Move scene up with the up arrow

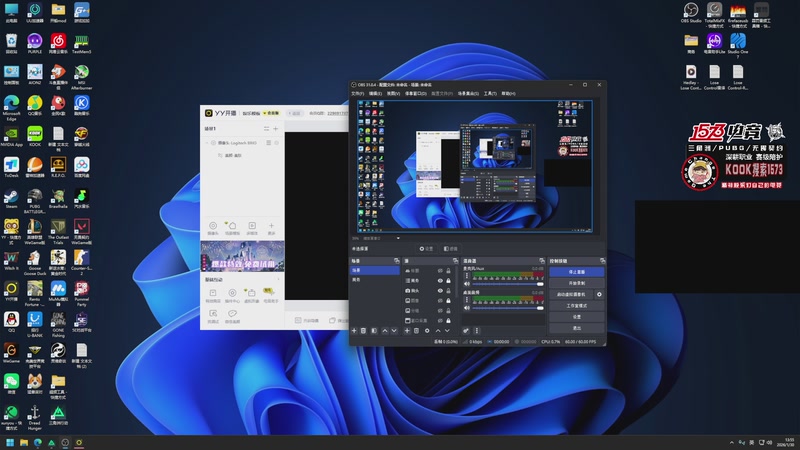coord(385,331)
